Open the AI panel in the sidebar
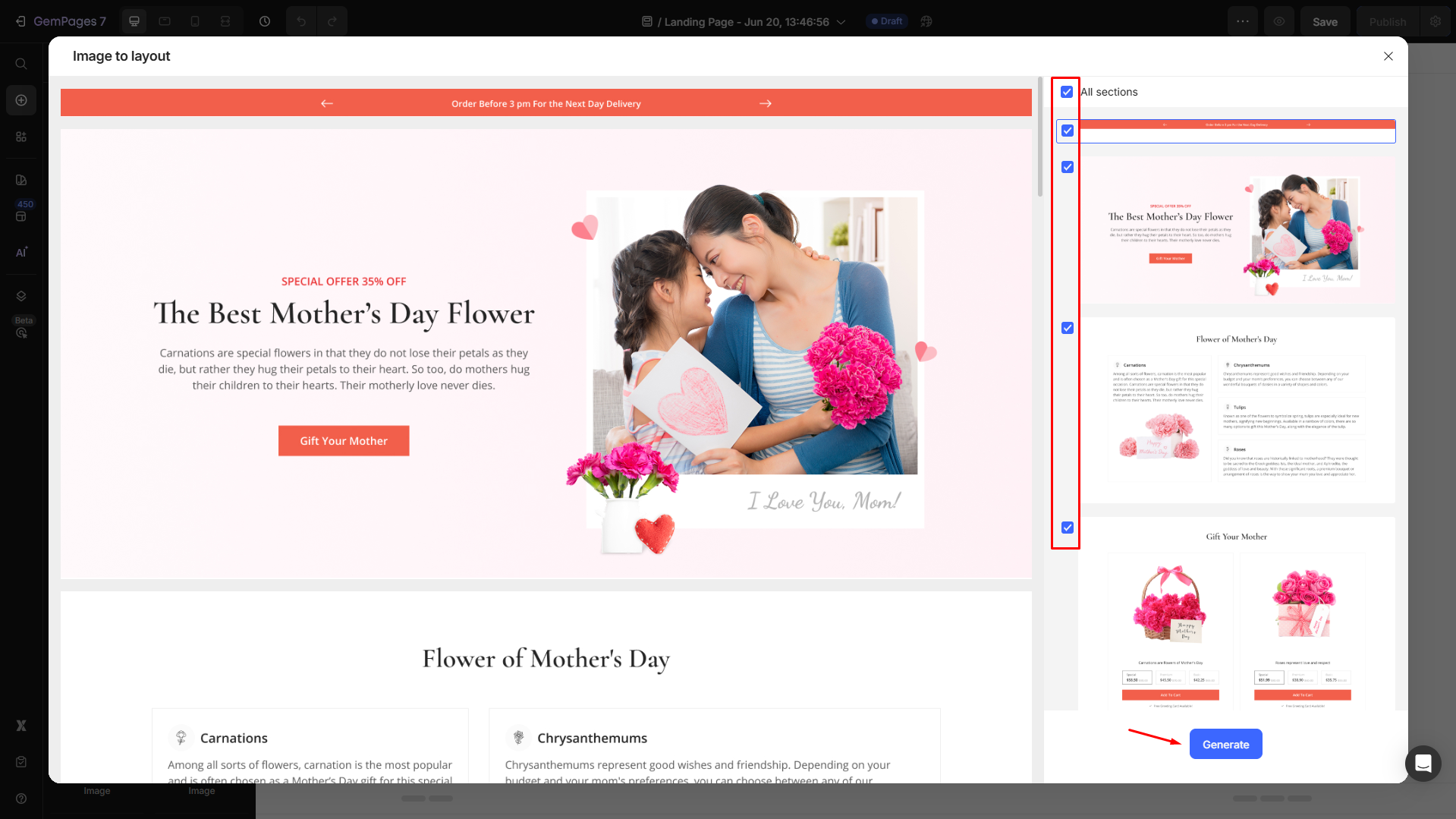Viewport: 1456px width, 819px height. coord(21,251)
